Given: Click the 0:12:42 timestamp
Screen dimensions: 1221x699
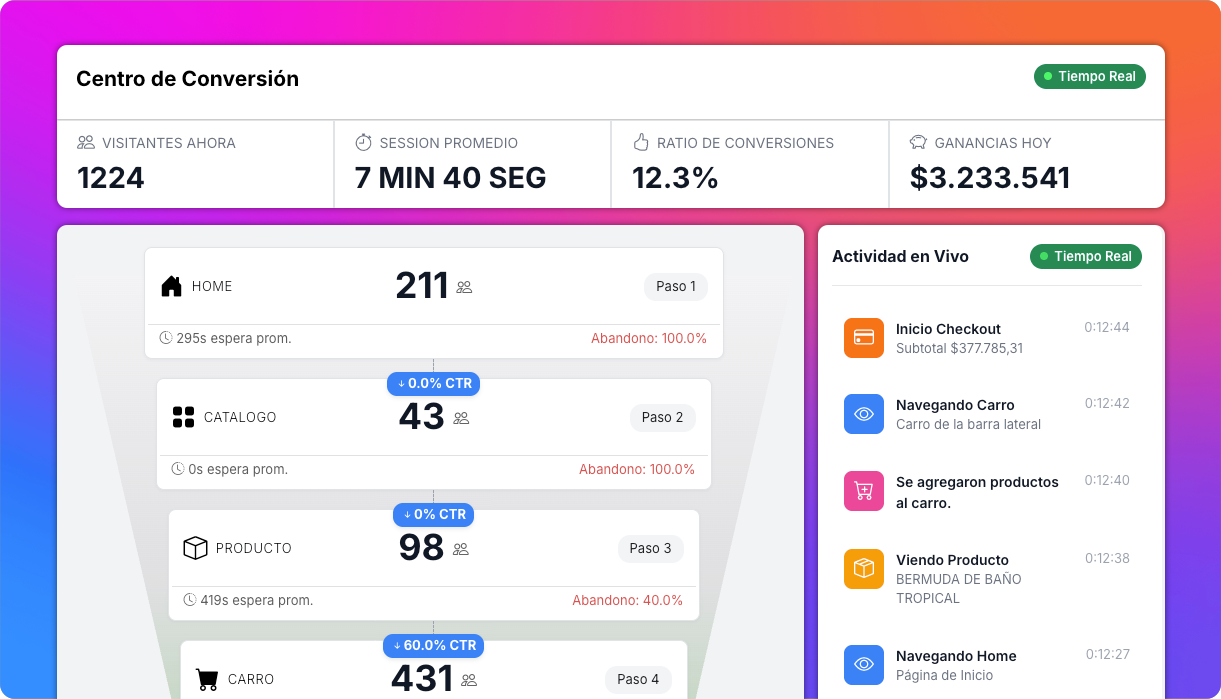Looking at the screenshot, I should 1107,404.
